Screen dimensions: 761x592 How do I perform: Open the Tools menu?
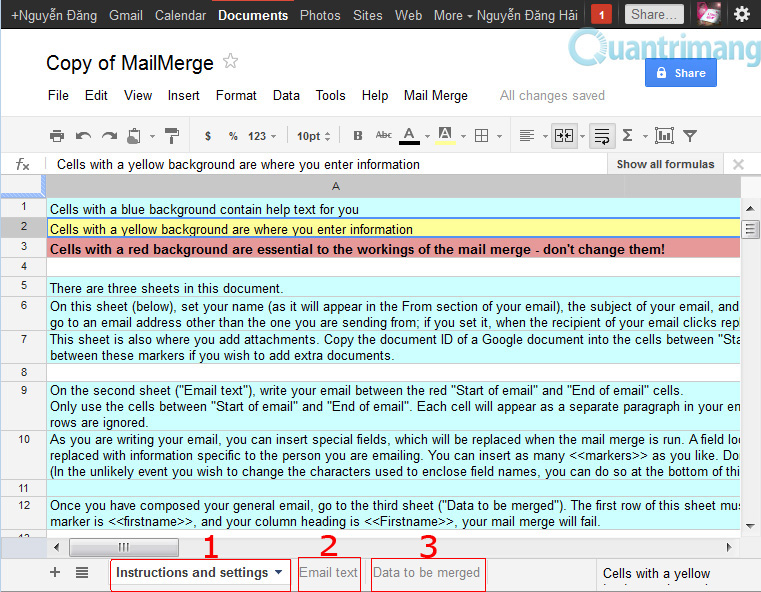(331, 96)
